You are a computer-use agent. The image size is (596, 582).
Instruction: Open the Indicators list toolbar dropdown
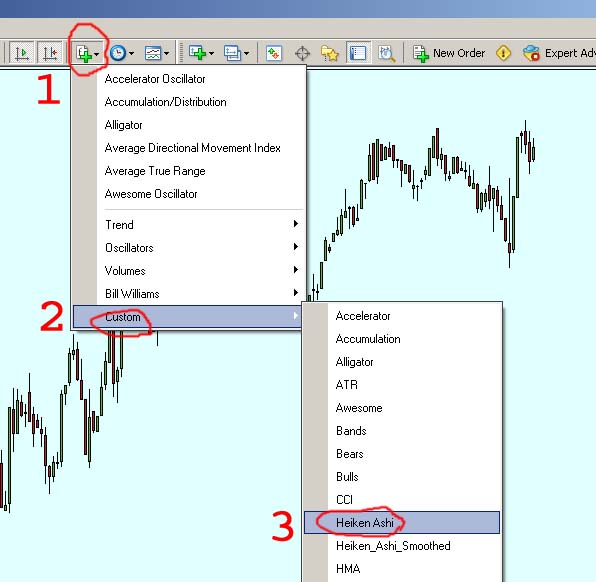87,53
